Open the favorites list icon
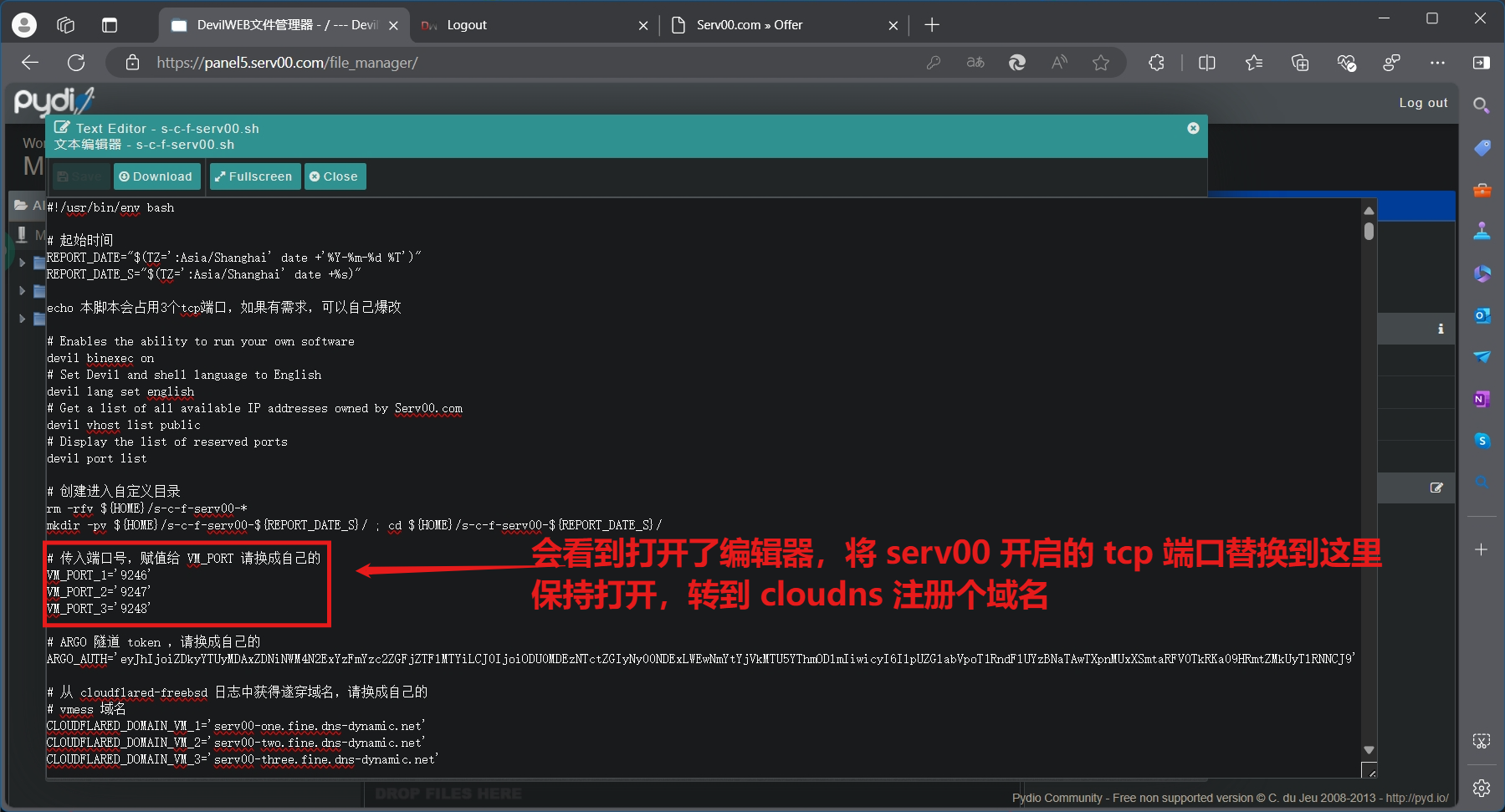 tap(1254, 63)
